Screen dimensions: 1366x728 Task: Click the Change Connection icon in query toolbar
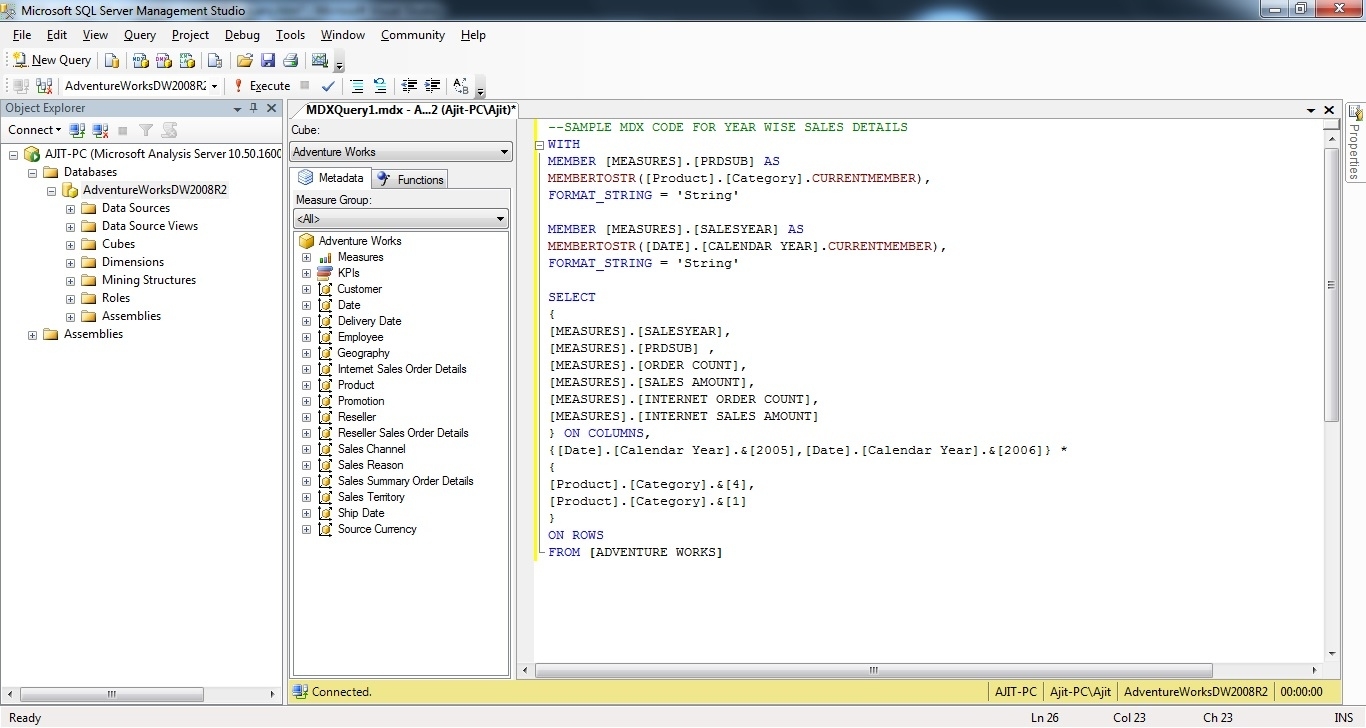[x=44, y=86]
